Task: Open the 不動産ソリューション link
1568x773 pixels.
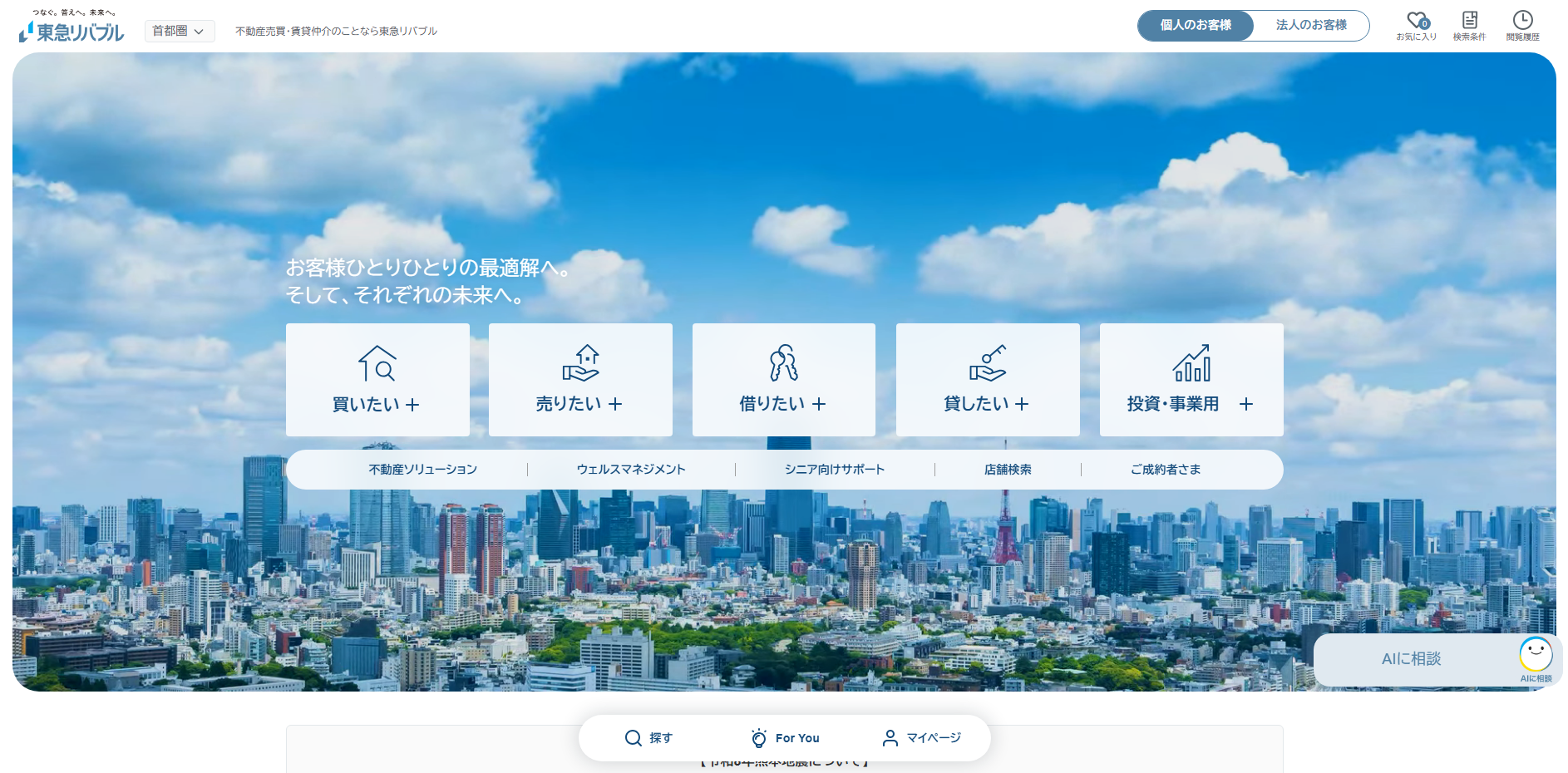Action: (423, 470)
